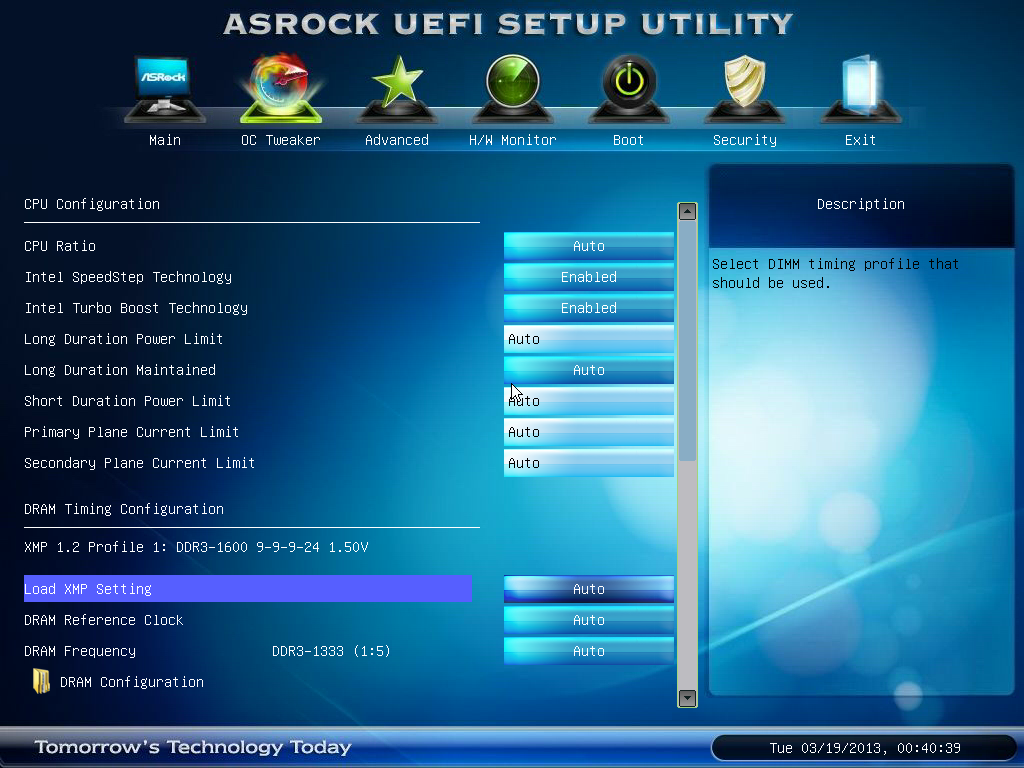This screenshot has width=1024, height=768.
Task: Select the DRAM Reference Clock label
Action: coord(104,620)
